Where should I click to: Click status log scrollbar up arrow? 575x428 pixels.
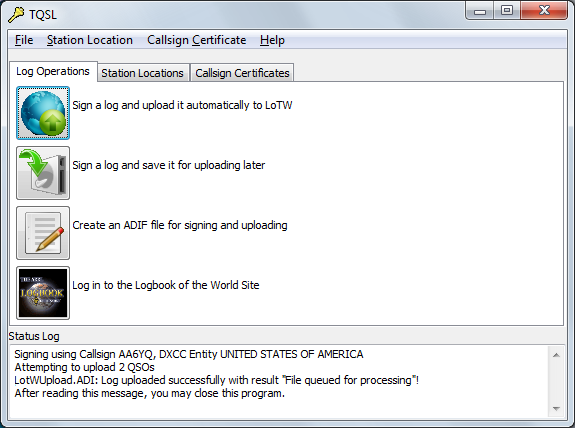point(556,355)
